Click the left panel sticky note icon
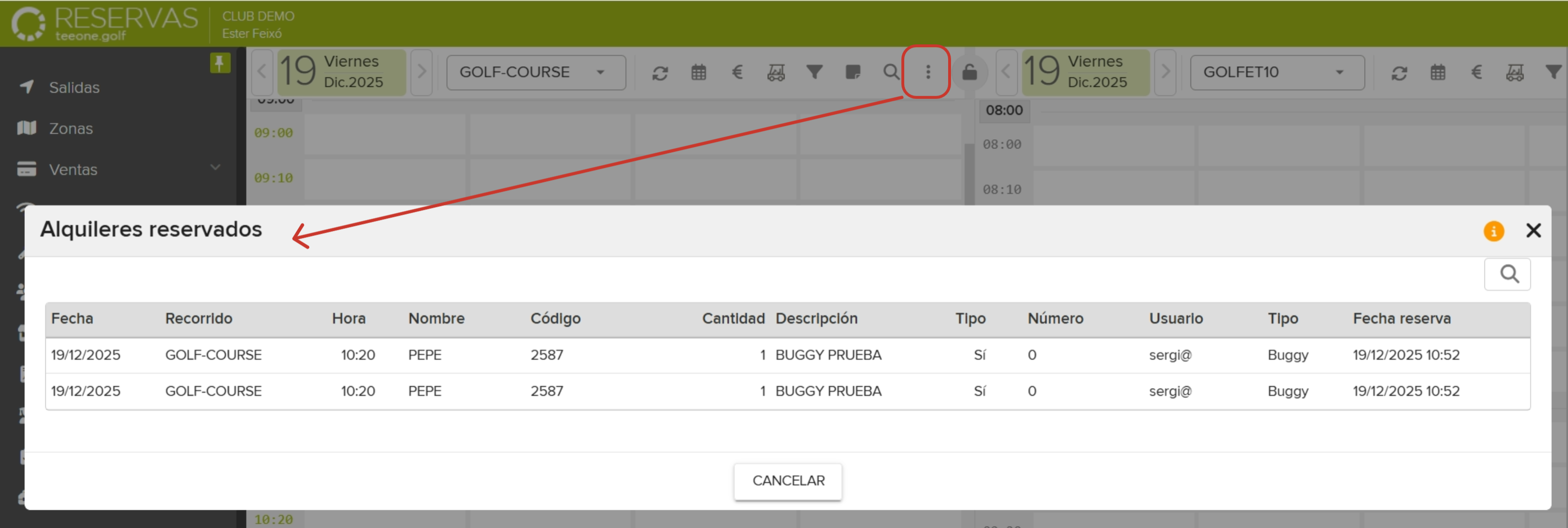Viewport: 1568px width, 528px height. tap(853, 72)
